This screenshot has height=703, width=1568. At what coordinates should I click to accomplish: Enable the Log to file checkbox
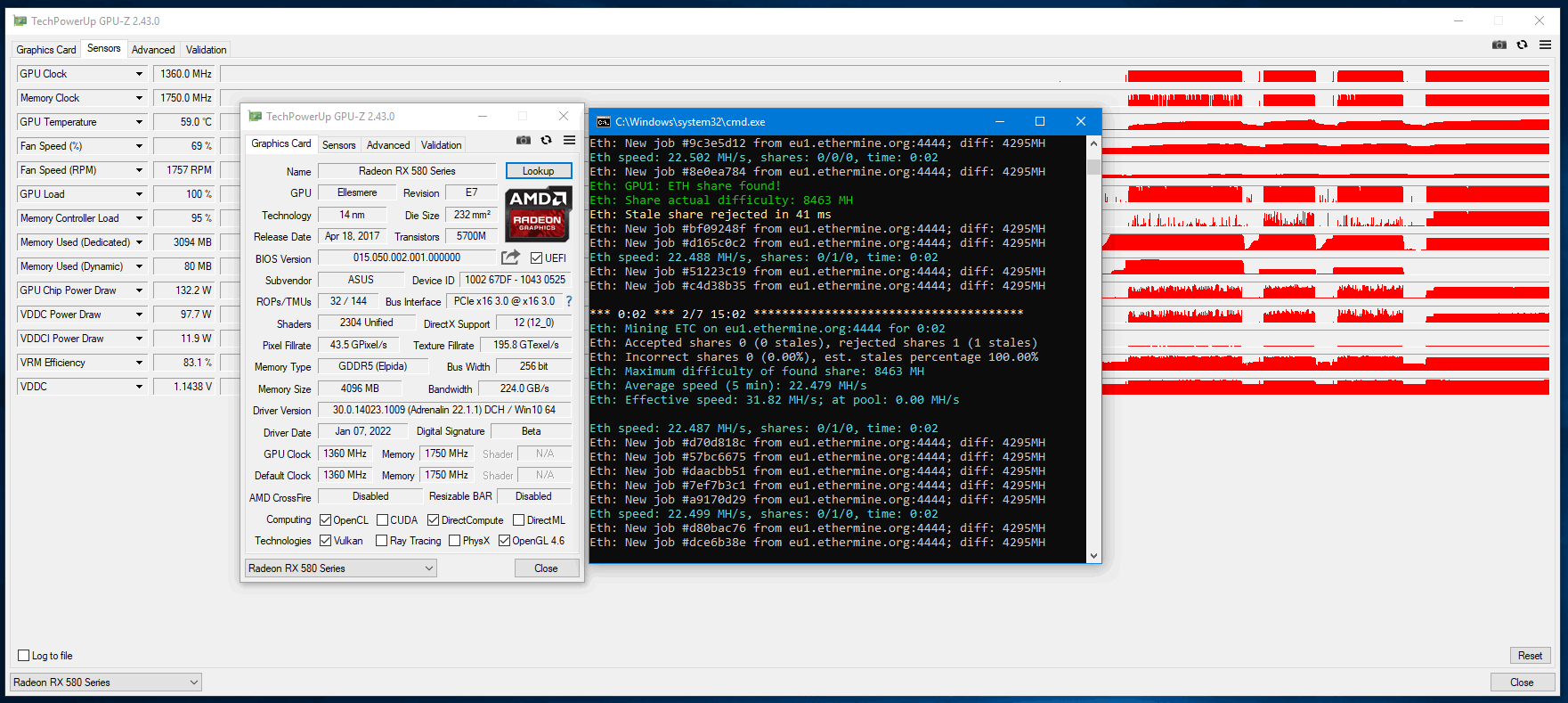(x=24, y=656)
